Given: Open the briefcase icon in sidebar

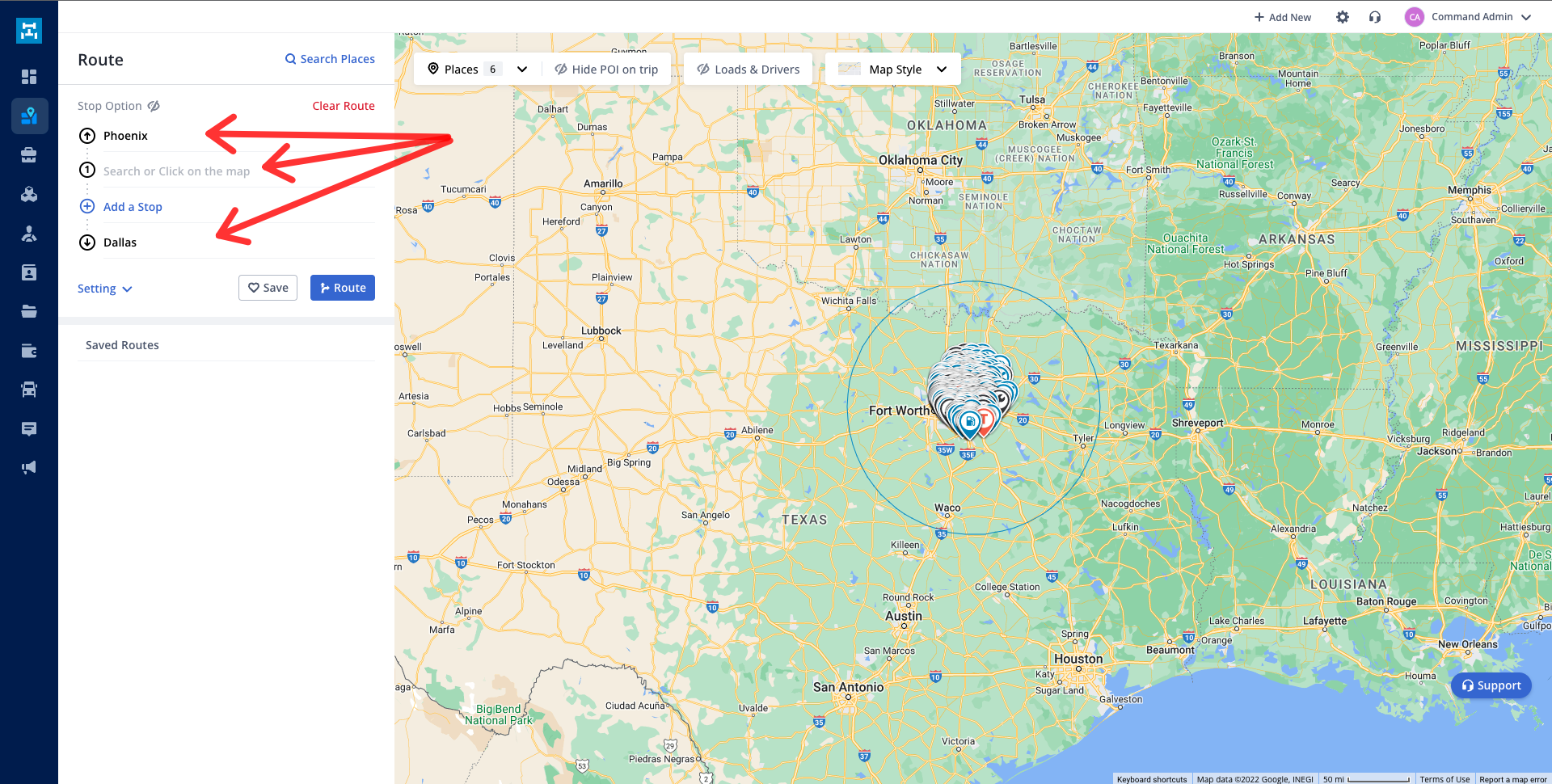Looking at the screenshot, I should (29, 155).
